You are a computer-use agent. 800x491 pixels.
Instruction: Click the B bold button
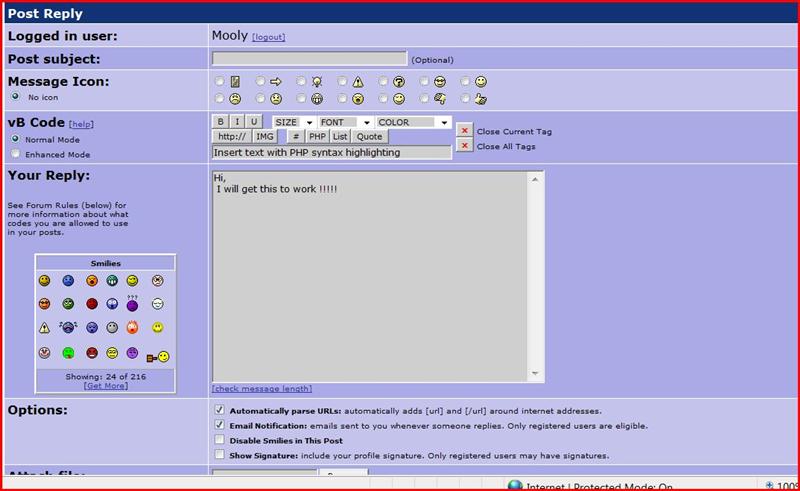[220, 121]
